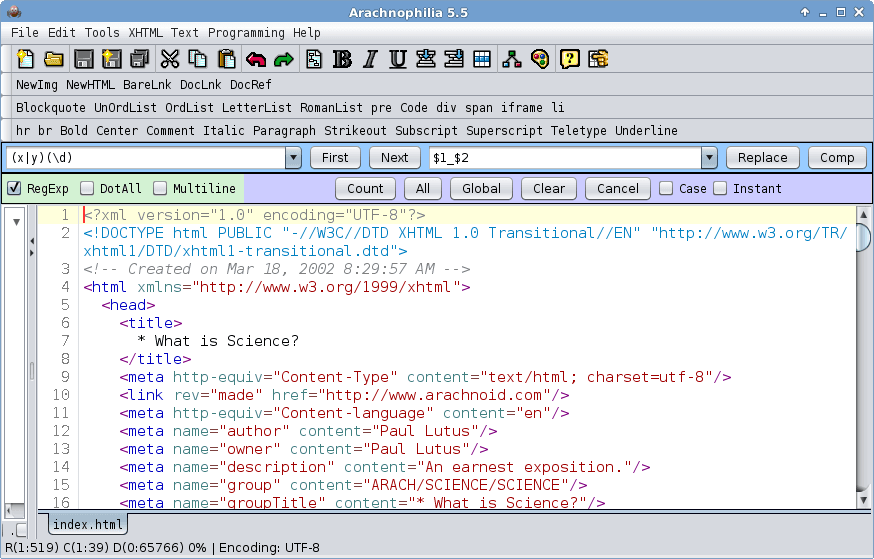Switch to the index.html tab
Viewport: 874px width, 559px height.
(88, 524)
